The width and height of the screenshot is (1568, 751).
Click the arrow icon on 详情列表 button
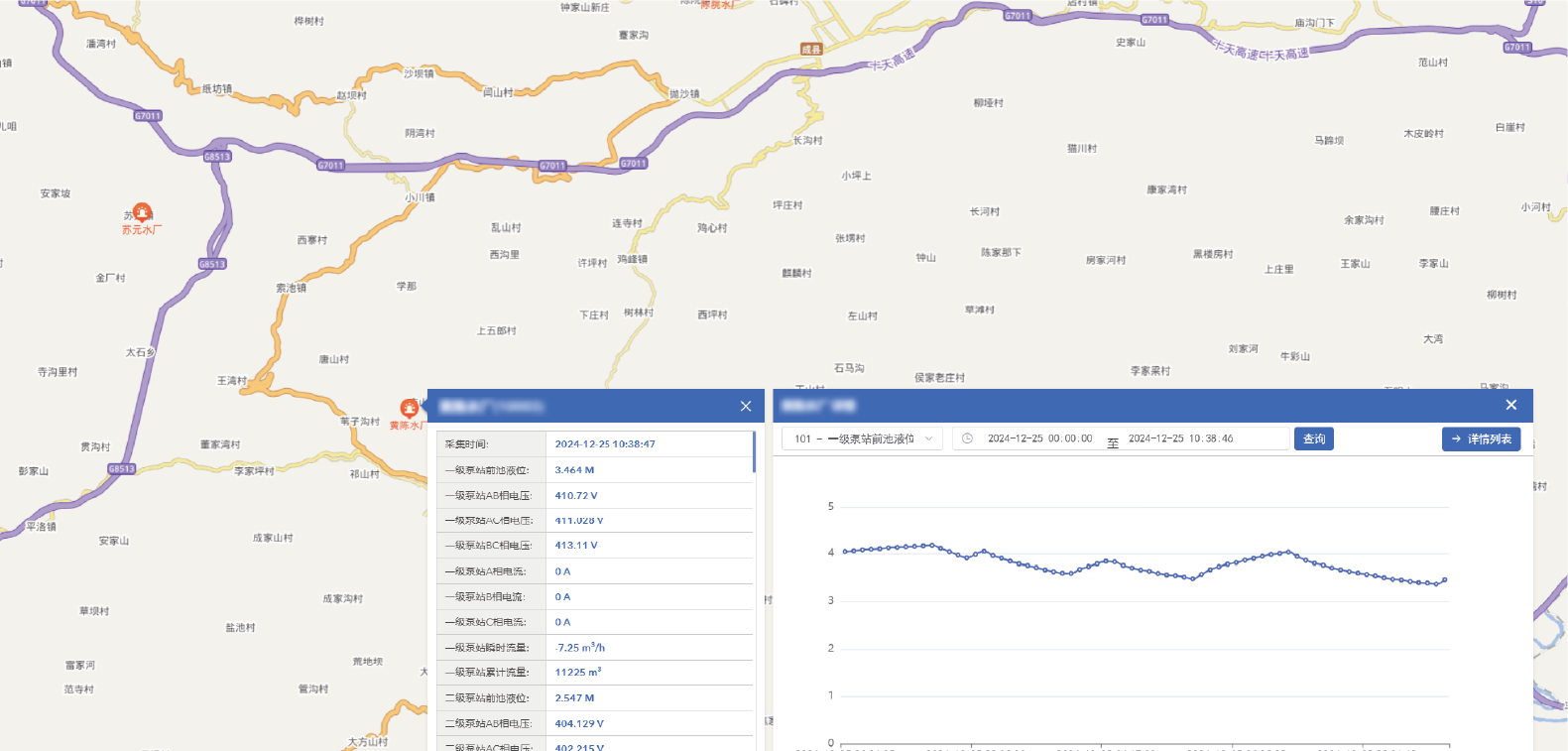[x=1456, y=438]
